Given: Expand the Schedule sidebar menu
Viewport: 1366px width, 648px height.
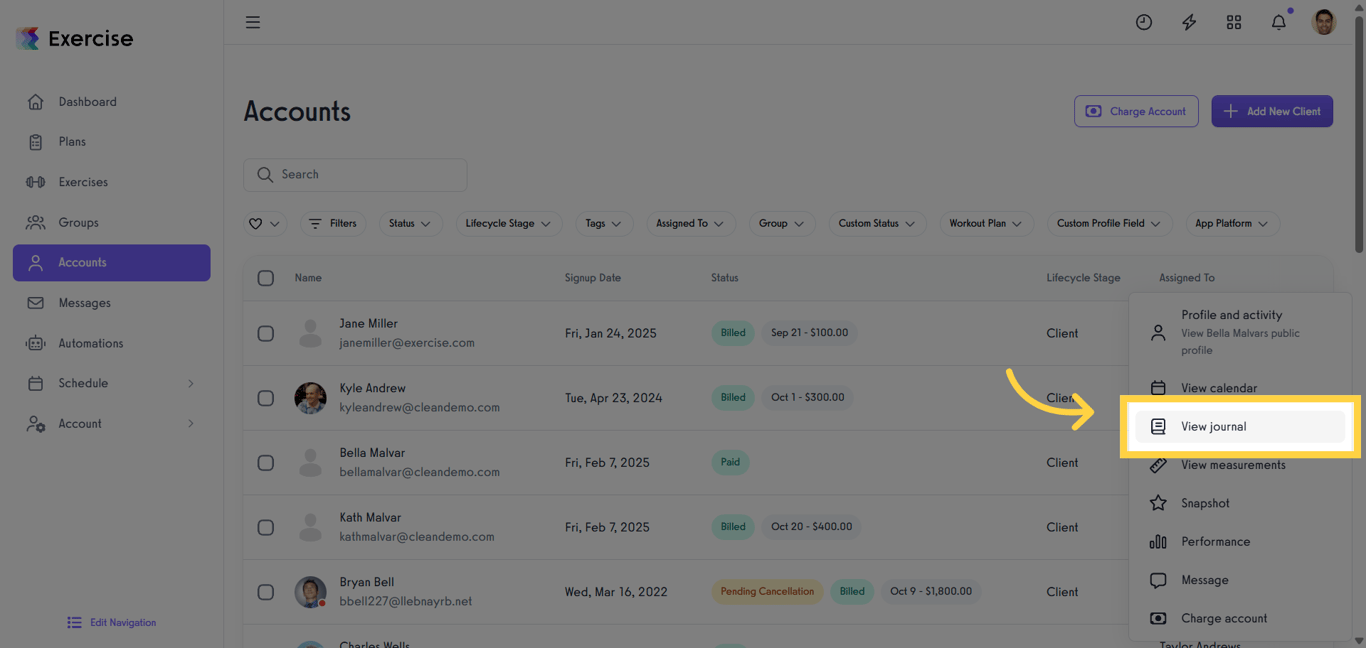Looking at the screenshot, I should click(x=85, y=383).
